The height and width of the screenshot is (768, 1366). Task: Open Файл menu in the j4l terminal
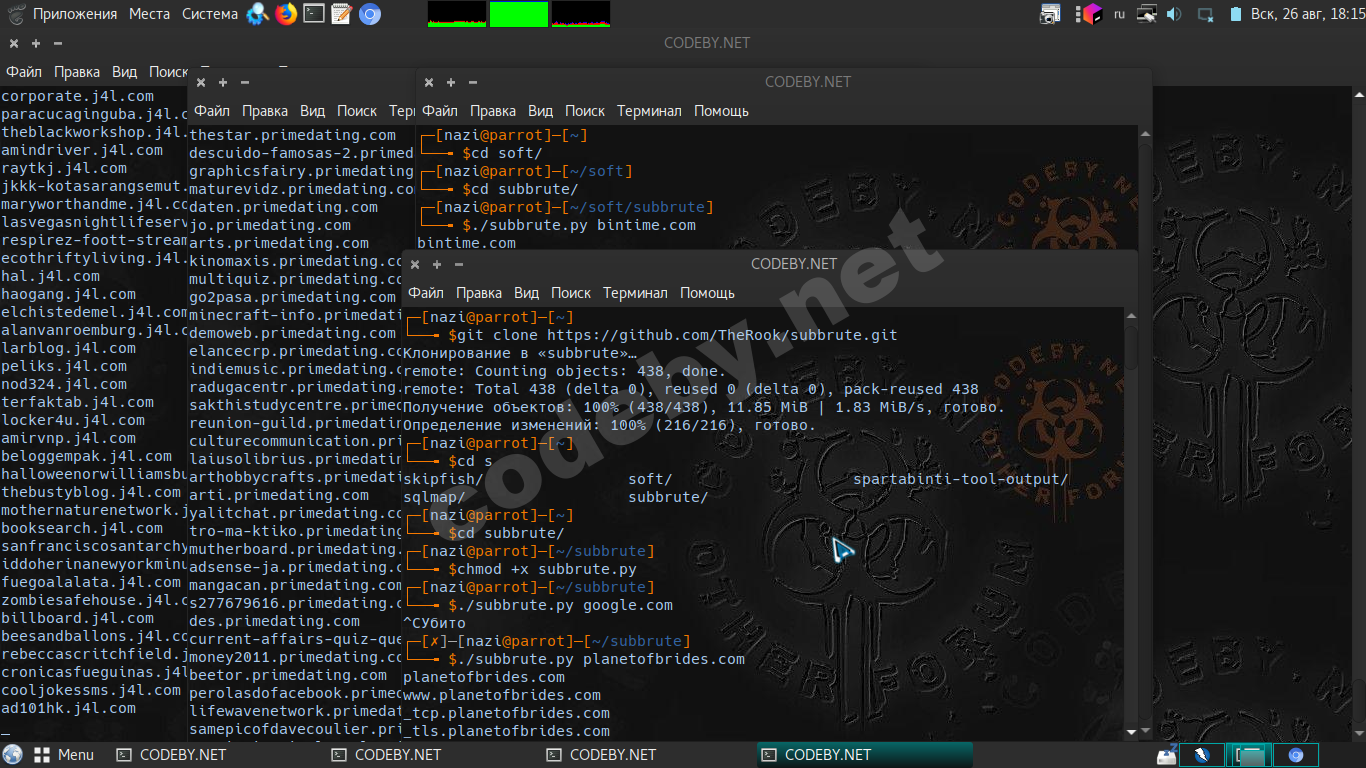(24, 72)
